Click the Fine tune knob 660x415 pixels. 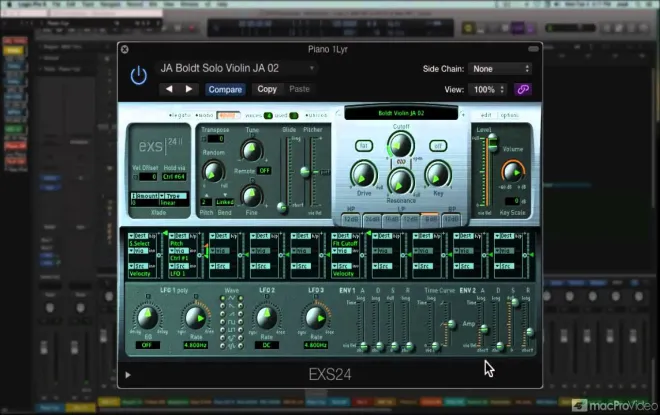click(x=252, y=195)
